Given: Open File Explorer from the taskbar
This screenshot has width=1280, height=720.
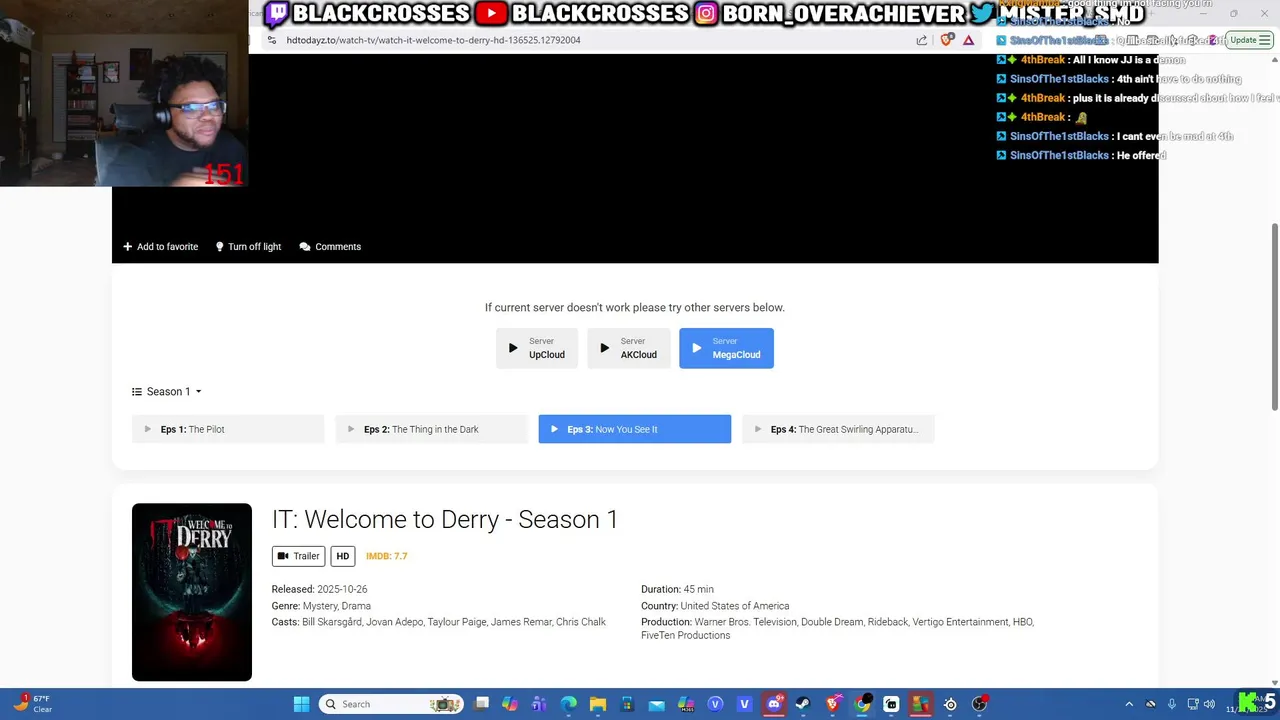Looking at the screenshot, I should (598, 704).
